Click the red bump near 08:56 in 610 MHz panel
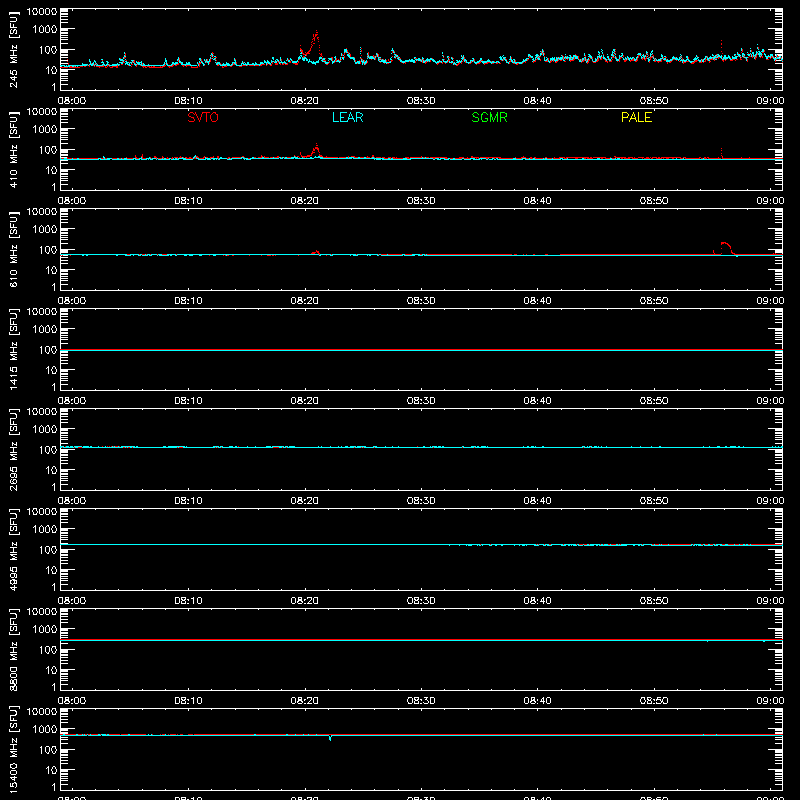This screenshot has width=800, height=800. click(725, 248)
